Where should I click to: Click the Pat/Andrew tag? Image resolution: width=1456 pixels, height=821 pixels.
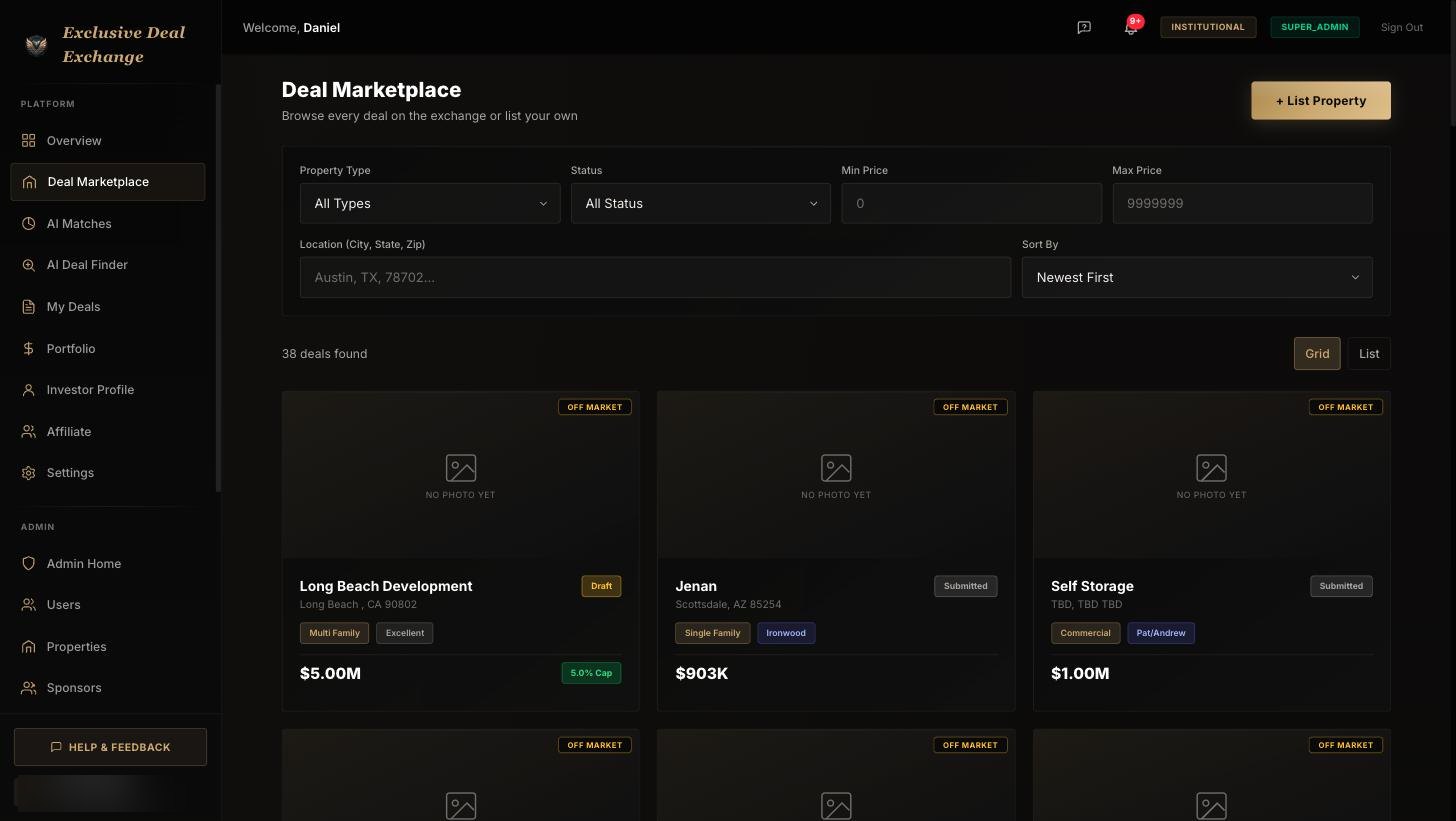pyautogui.click(x=1161, y=633)
